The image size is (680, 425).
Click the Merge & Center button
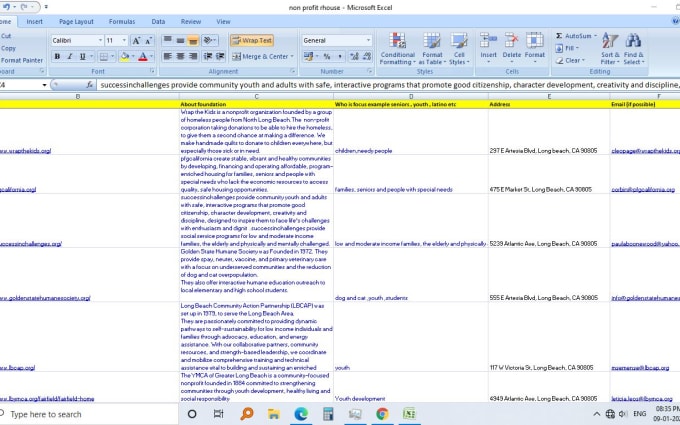[x=259, y=56]
